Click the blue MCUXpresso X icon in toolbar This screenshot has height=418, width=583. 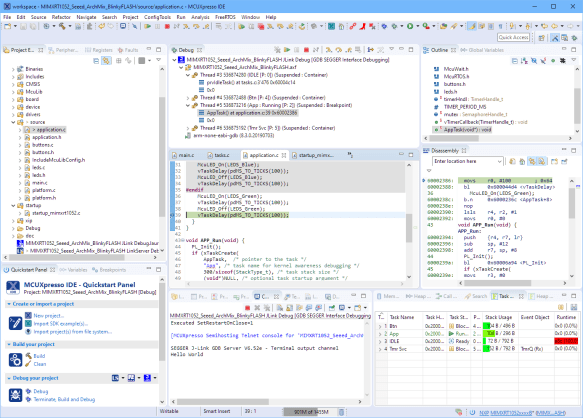pos(331,26)
